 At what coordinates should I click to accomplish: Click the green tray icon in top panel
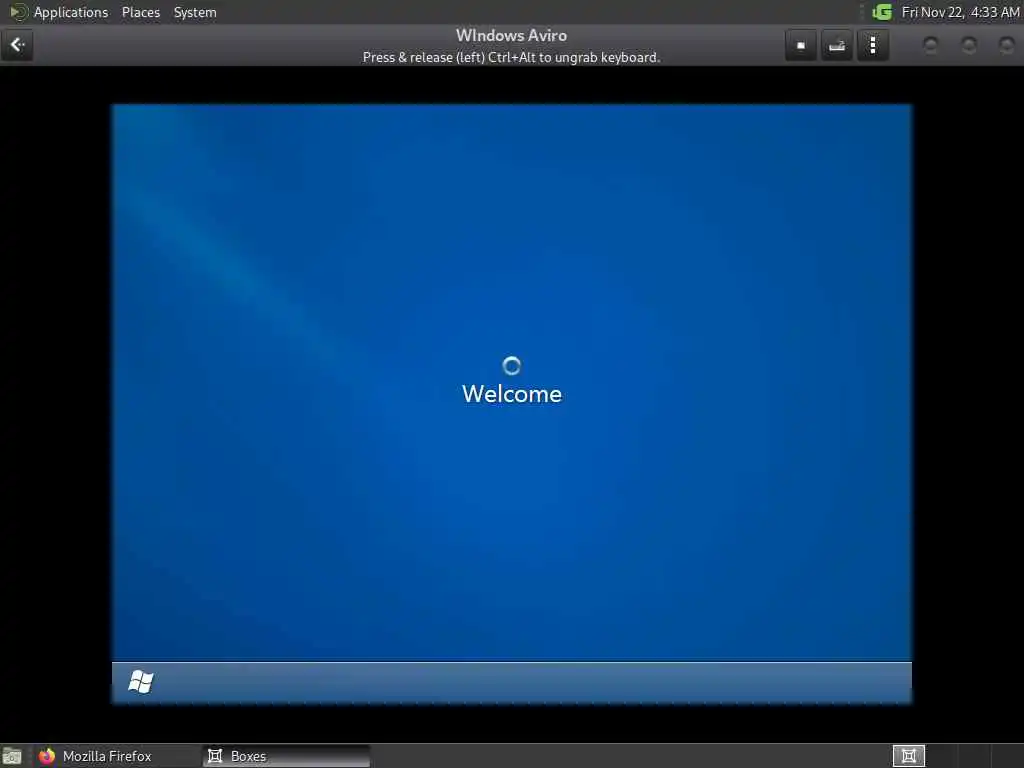tap(882, 12)
